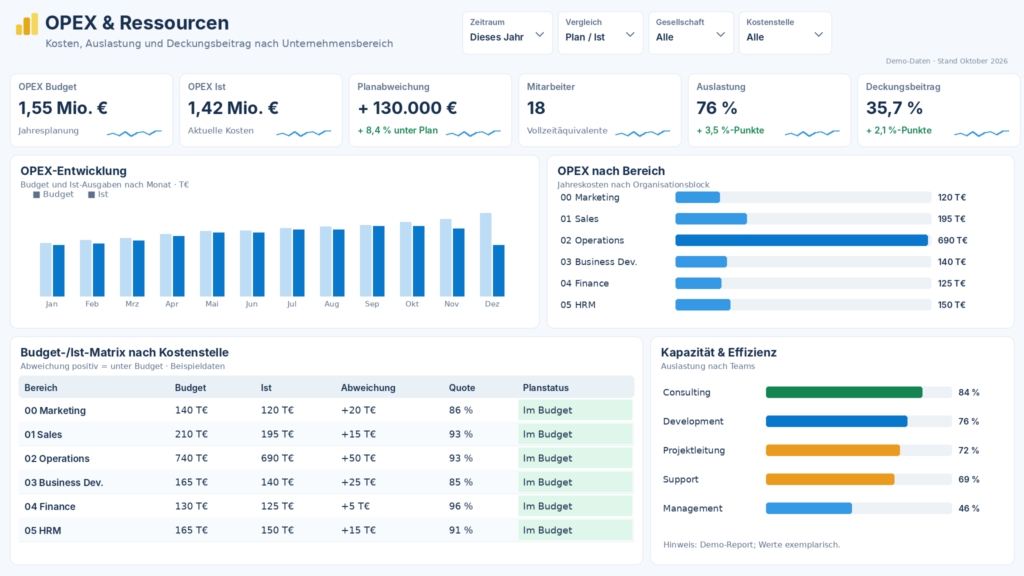Click the sparkline in the Mitarbeiter card
Viewport: 1024px width, 576px height.
click(x=643, y=133)
